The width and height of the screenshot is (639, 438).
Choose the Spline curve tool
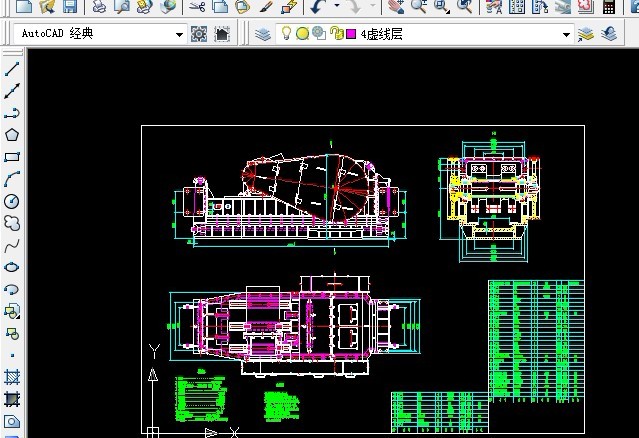pos(12,245)
